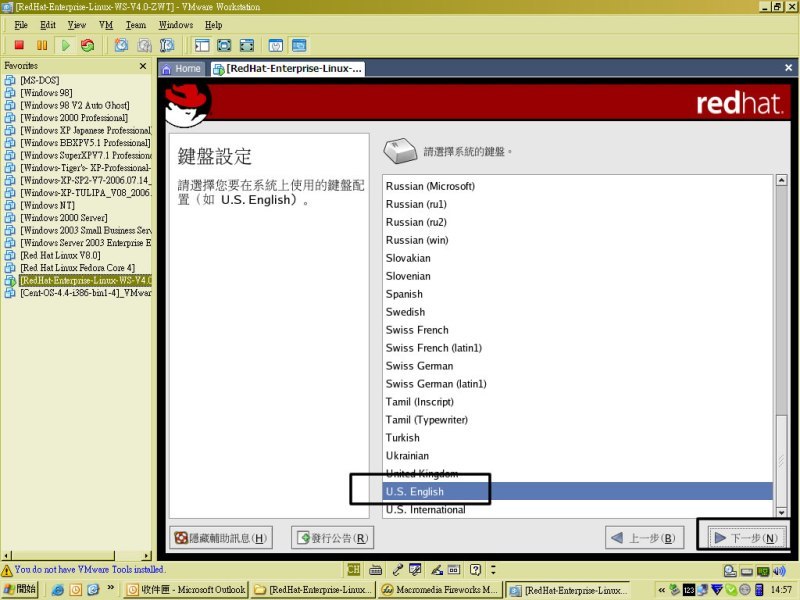Toggle the sidebar panel toolbar icon
Image resolution: width=800 pixels, height=600 pixels.
(202, 45)
